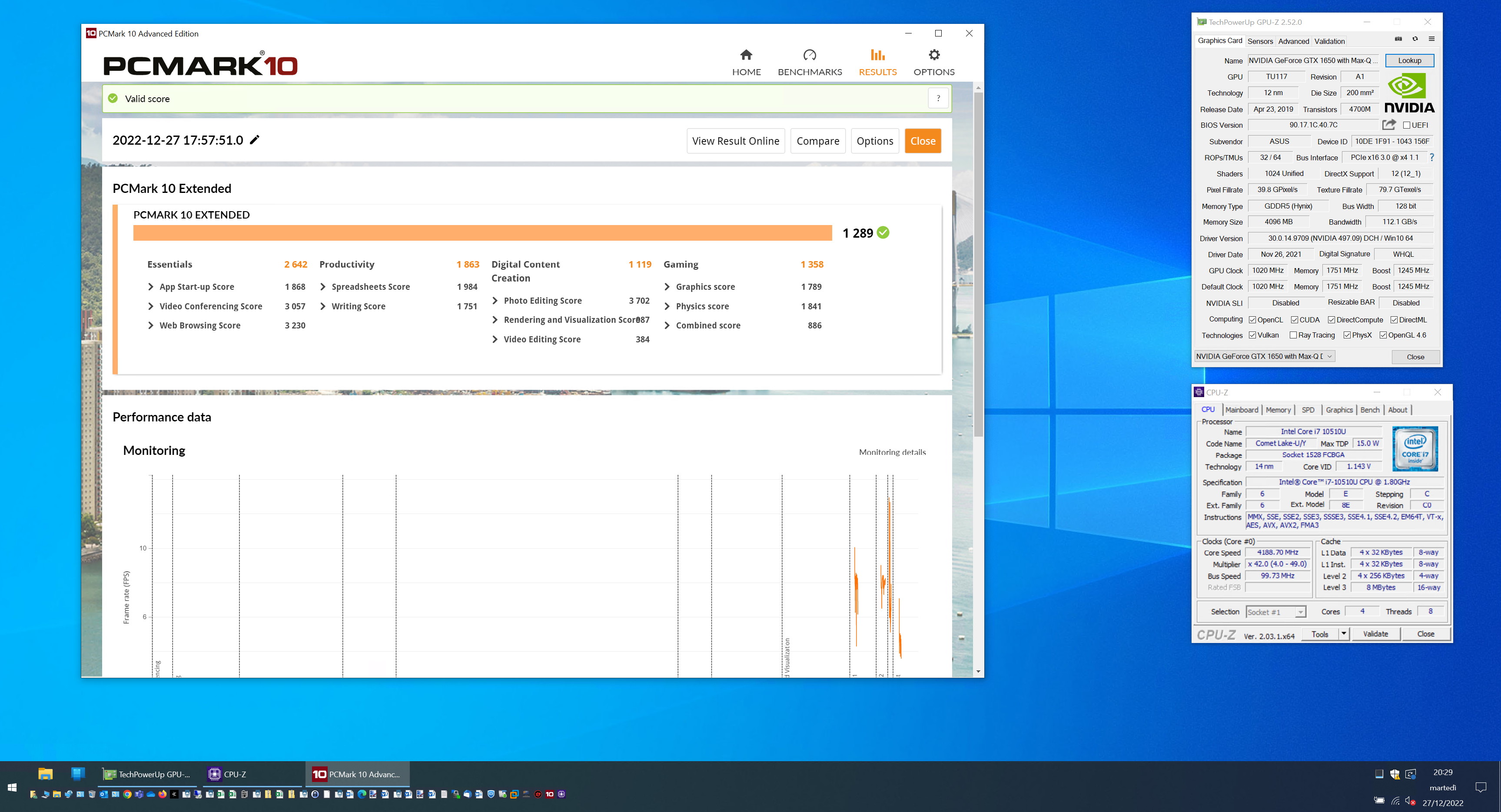The height and width of the screenshot is (812, 1501).
Task: Click the Options button next to Compare
Action: (x=875, y=141)
